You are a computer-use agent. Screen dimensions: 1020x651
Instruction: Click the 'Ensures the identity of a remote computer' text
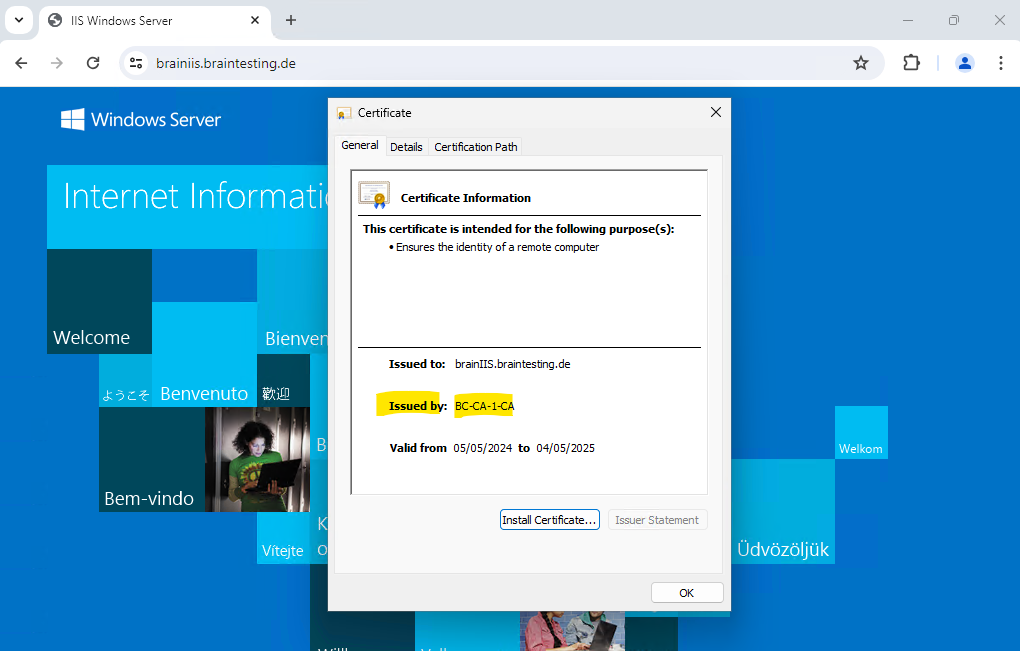pos(498,247)
